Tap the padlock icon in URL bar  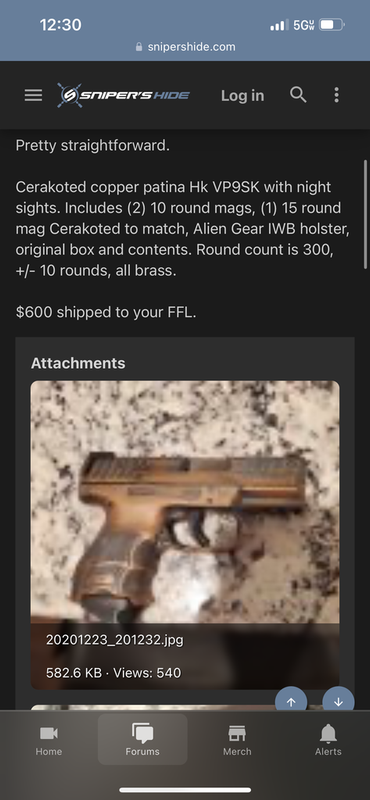click(x=139, y=47)
